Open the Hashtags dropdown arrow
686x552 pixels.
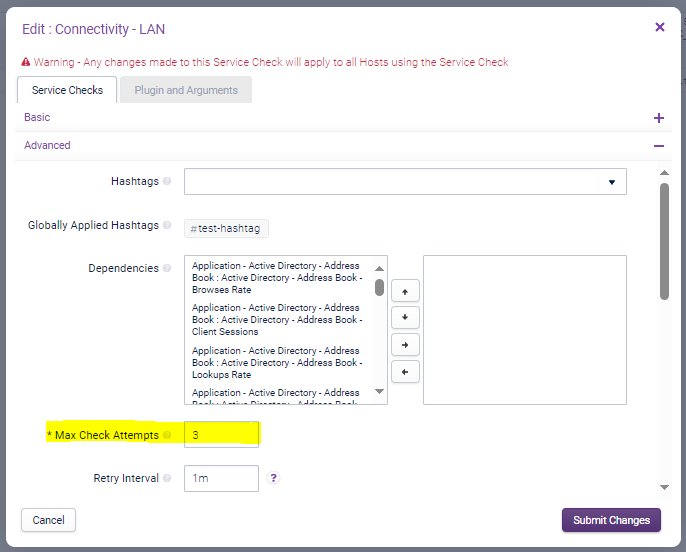click(611, 182)
